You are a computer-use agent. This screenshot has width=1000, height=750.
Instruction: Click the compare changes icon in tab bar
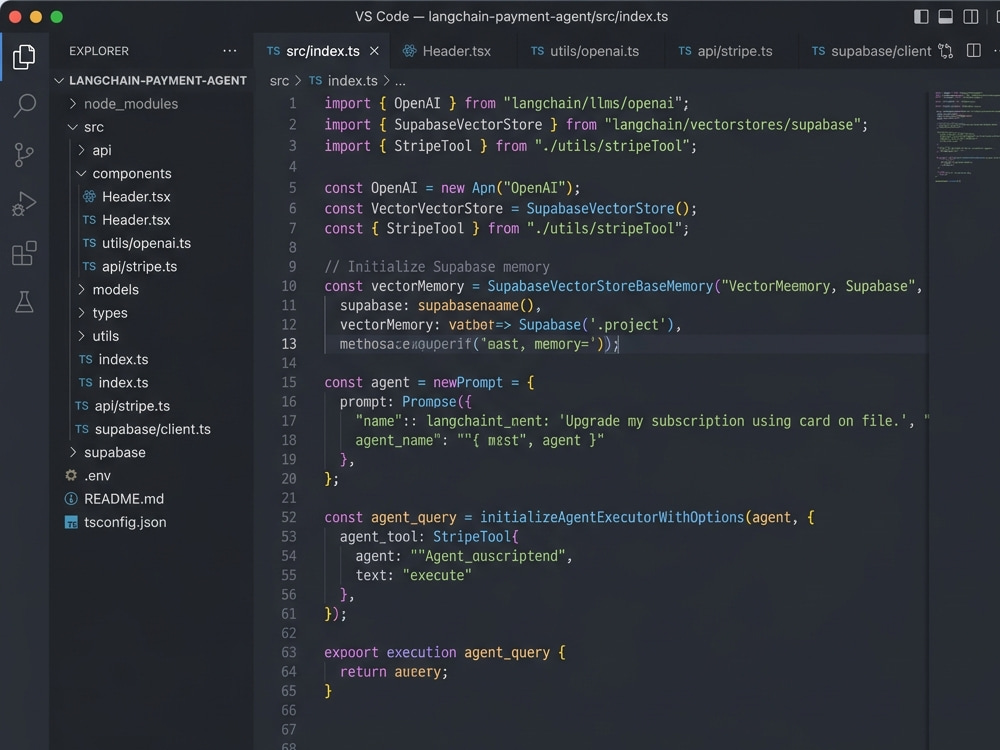(x=946, y=51)
